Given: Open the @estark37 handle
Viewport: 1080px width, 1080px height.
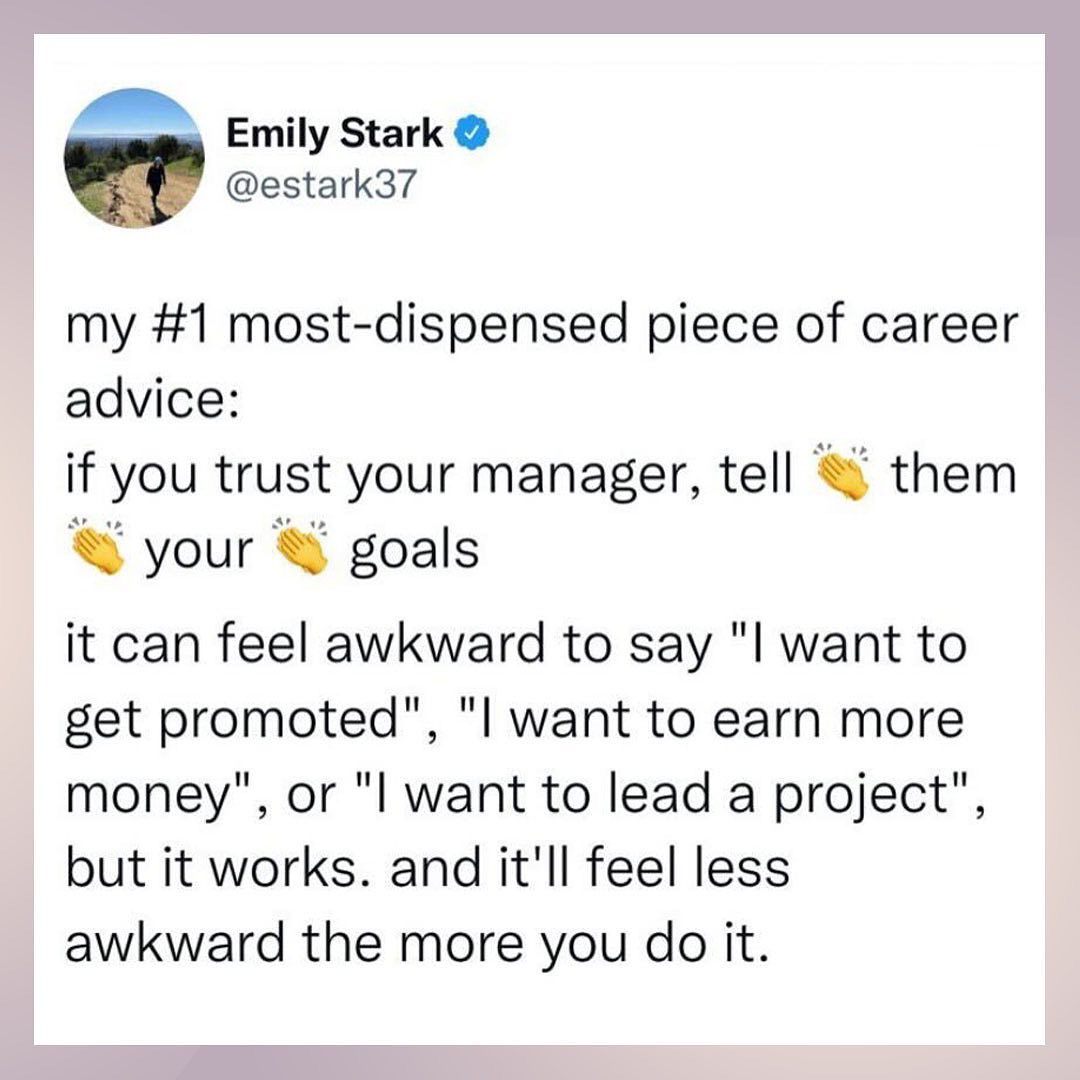Looking at the screenshot, I should [320, 185].
